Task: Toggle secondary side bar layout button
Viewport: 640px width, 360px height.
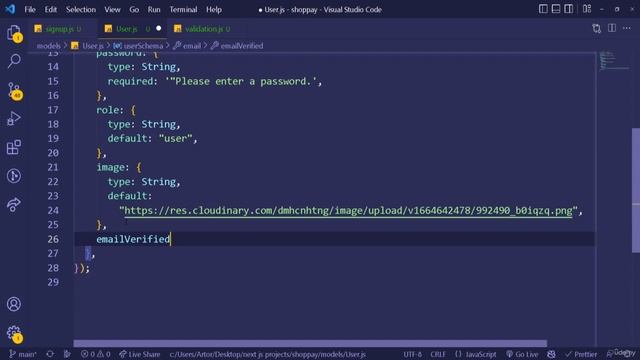Action: tap(568, 9)
